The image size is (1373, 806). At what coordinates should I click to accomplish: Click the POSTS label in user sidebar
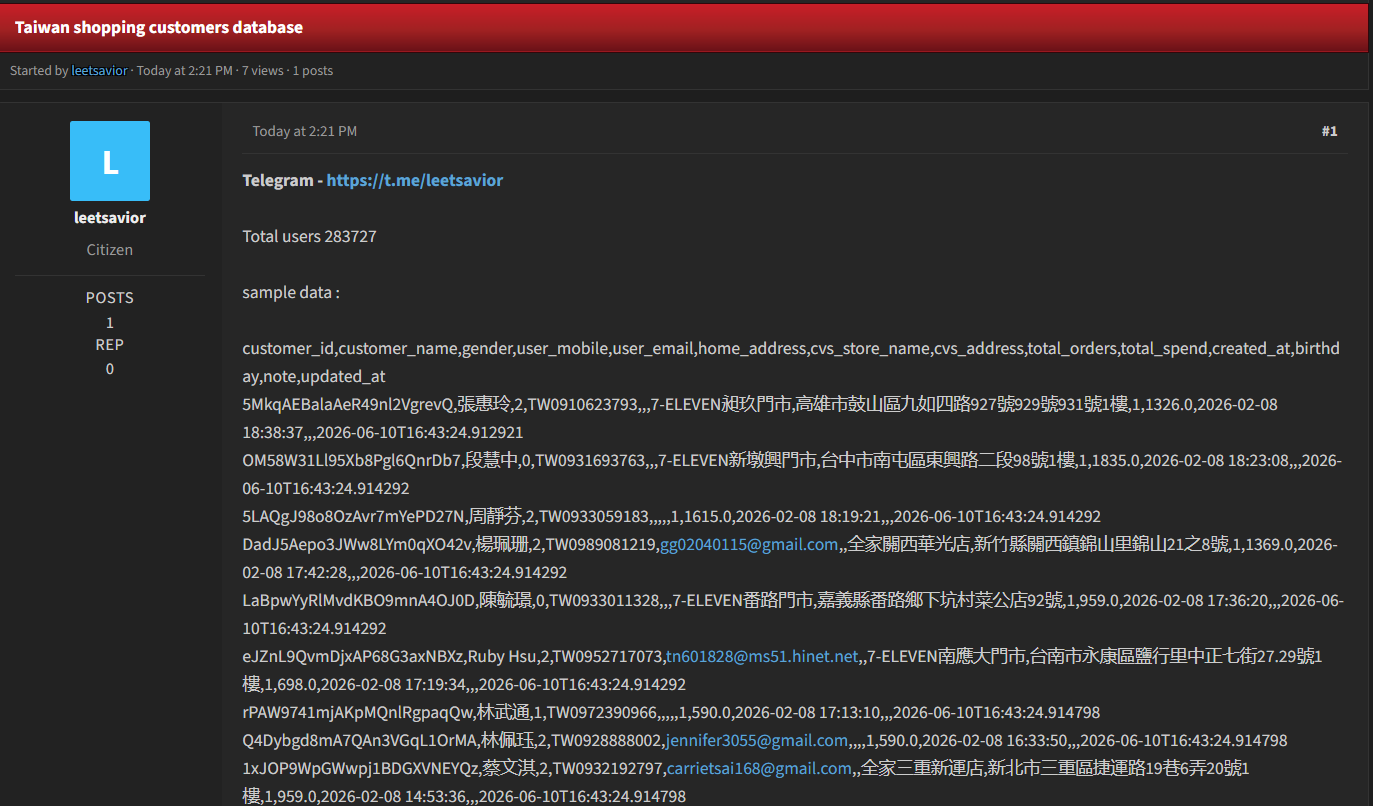pyautogui.click(x=110, y=298)
